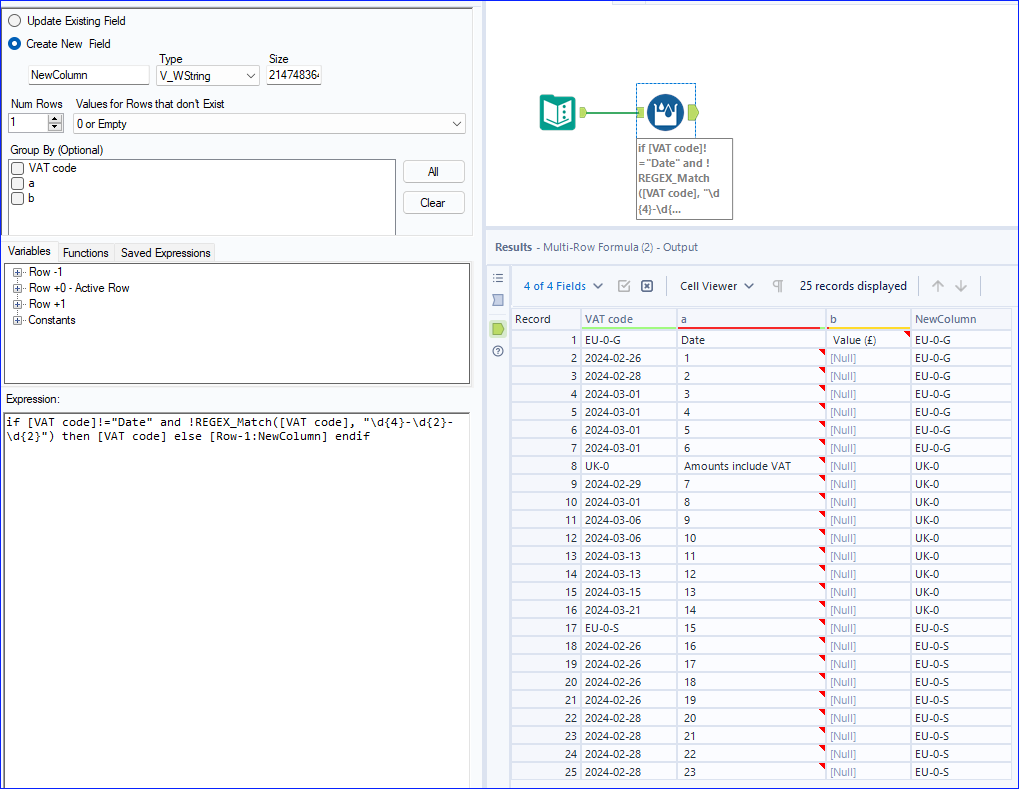Click the help question mark icon
This screenshot has width=1019, height=789.
498,351
